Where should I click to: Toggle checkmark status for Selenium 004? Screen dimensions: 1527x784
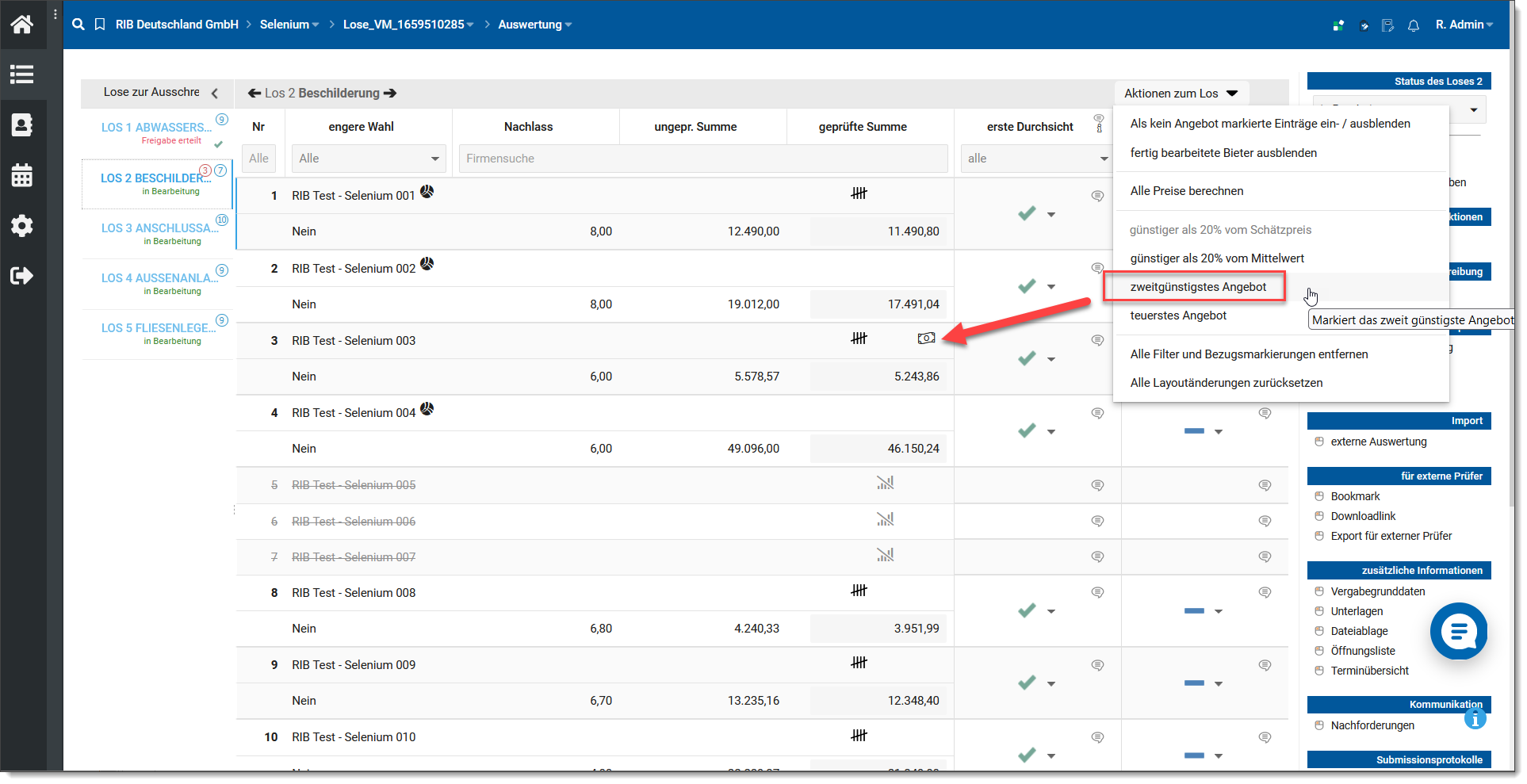(x=1028, y=430)
